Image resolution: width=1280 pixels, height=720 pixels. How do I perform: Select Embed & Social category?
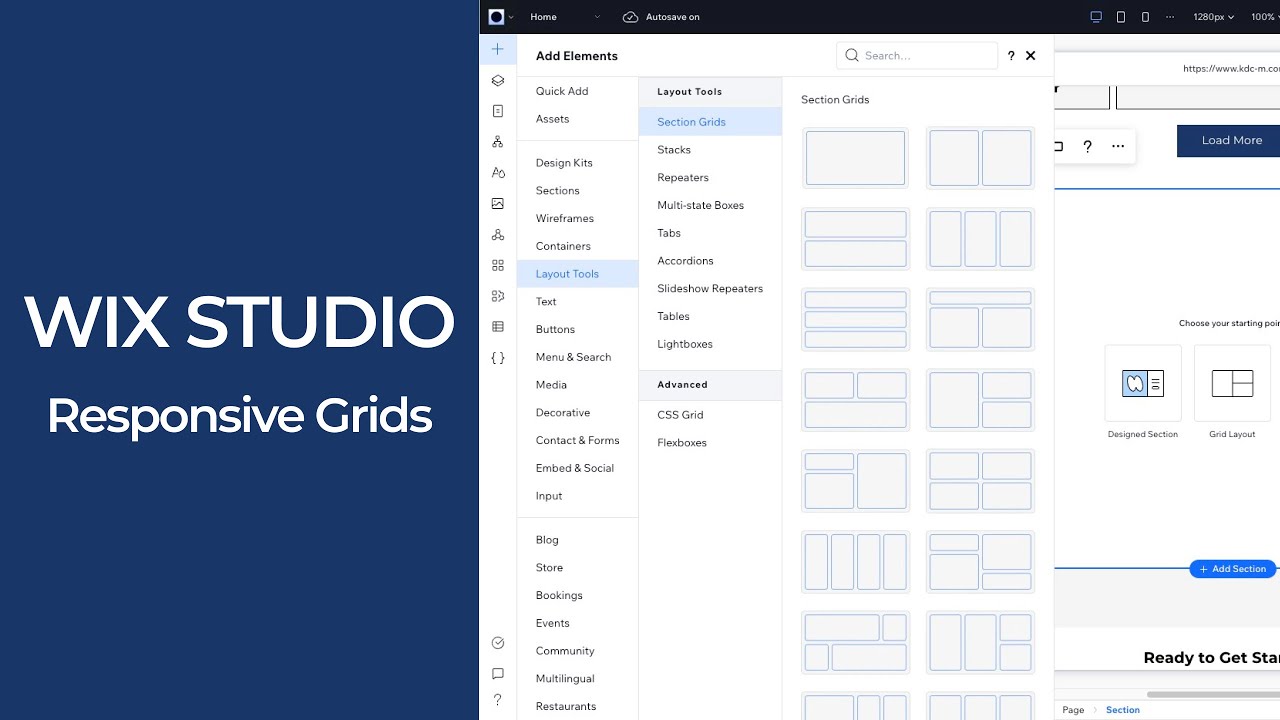click(x=574, y=468)
